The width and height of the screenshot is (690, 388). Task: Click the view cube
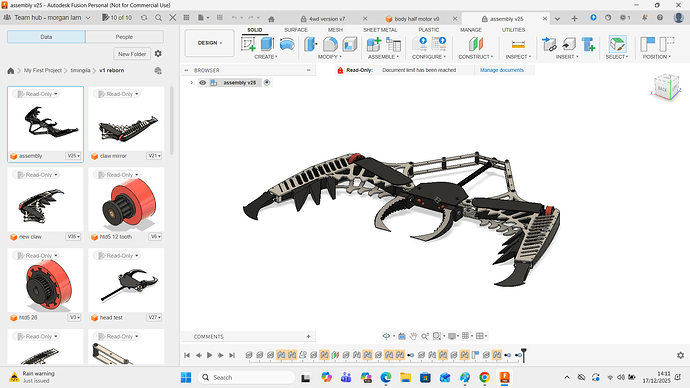pos(665,88)
